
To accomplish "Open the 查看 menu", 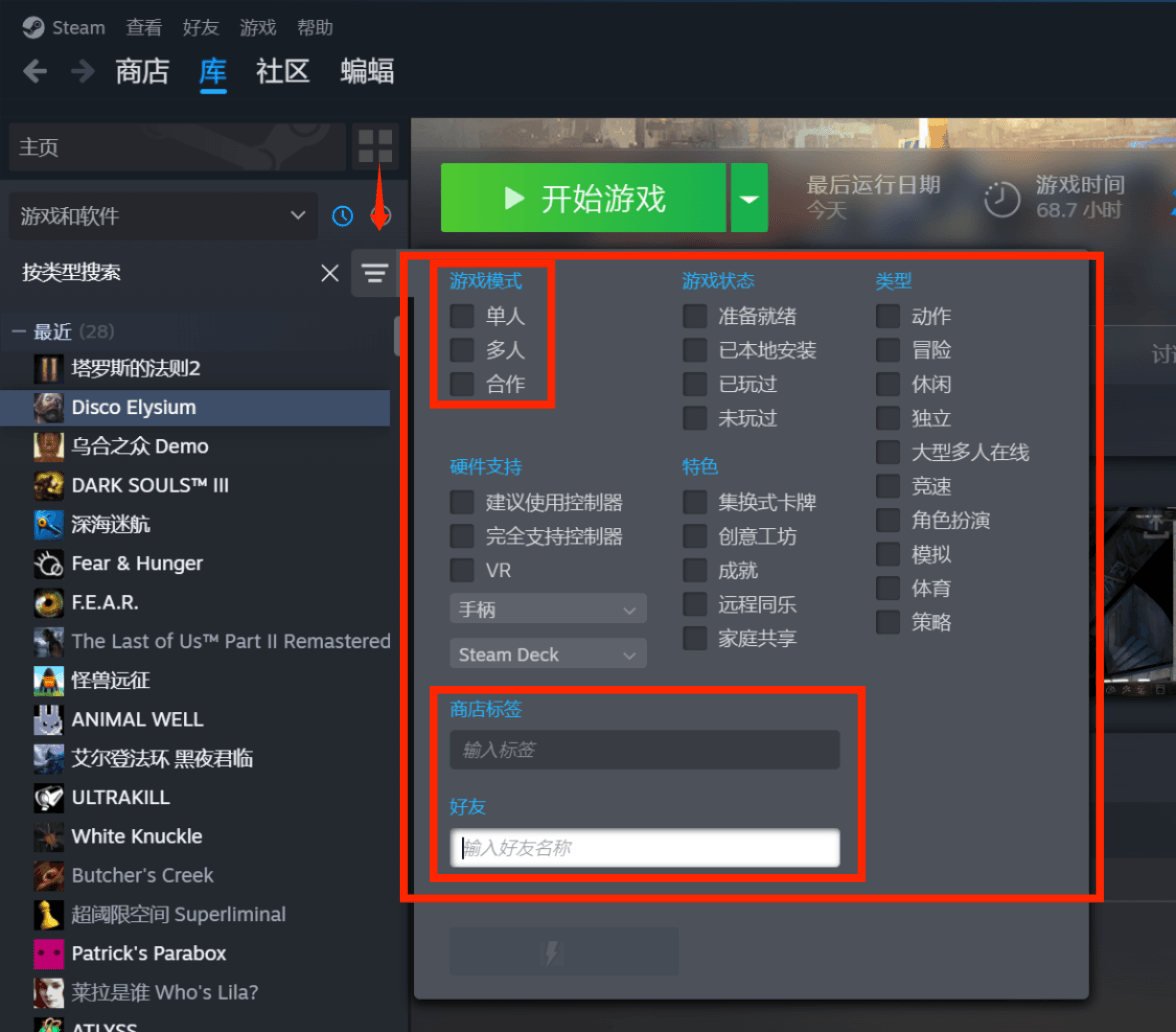I will [x=143, y=28].
